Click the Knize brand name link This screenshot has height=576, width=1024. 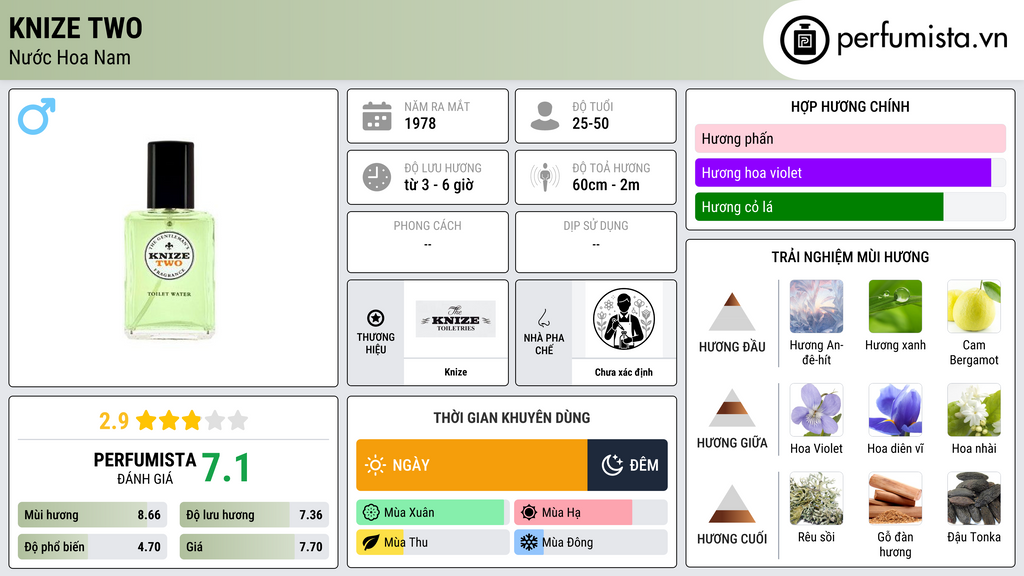[x=456, y=372]
